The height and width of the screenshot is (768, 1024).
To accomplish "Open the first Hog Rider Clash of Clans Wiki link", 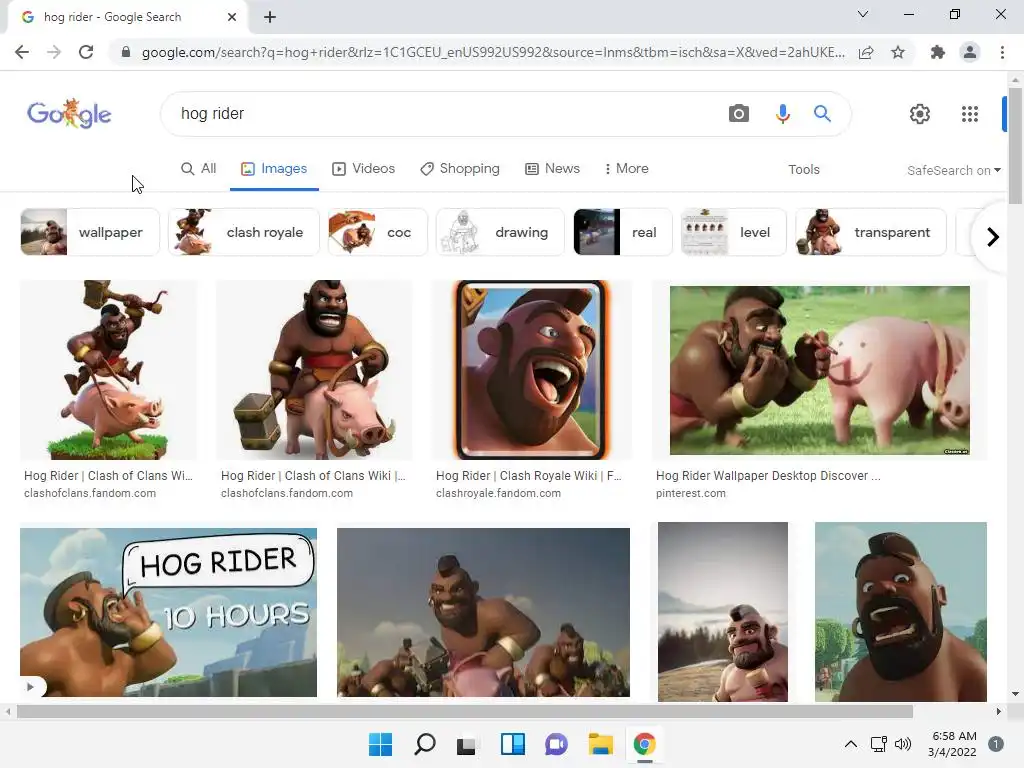I will (108, 475).
